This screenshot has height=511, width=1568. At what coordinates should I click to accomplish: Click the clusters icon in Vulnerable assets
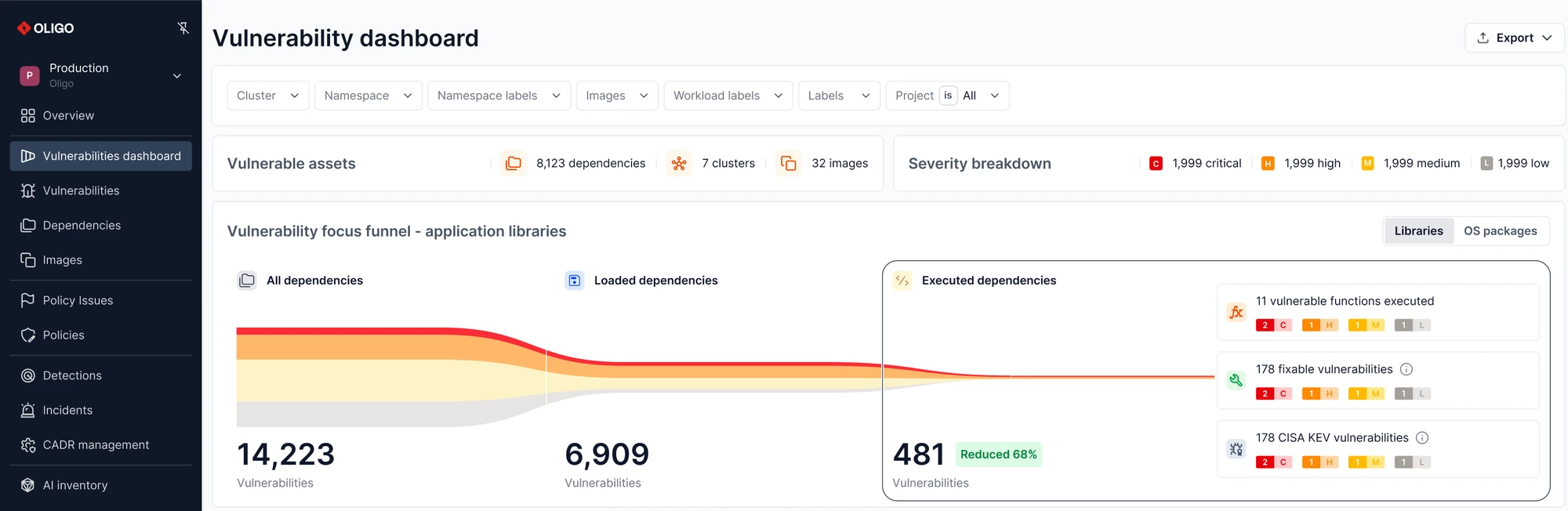click(679, 163)
